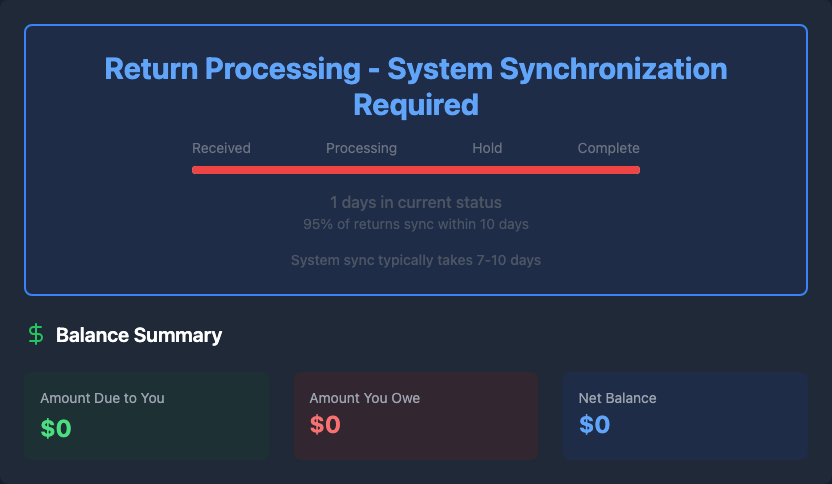
Task: Click 'System sync typically takes 7-10 days'
Action: tap(415, 260)
